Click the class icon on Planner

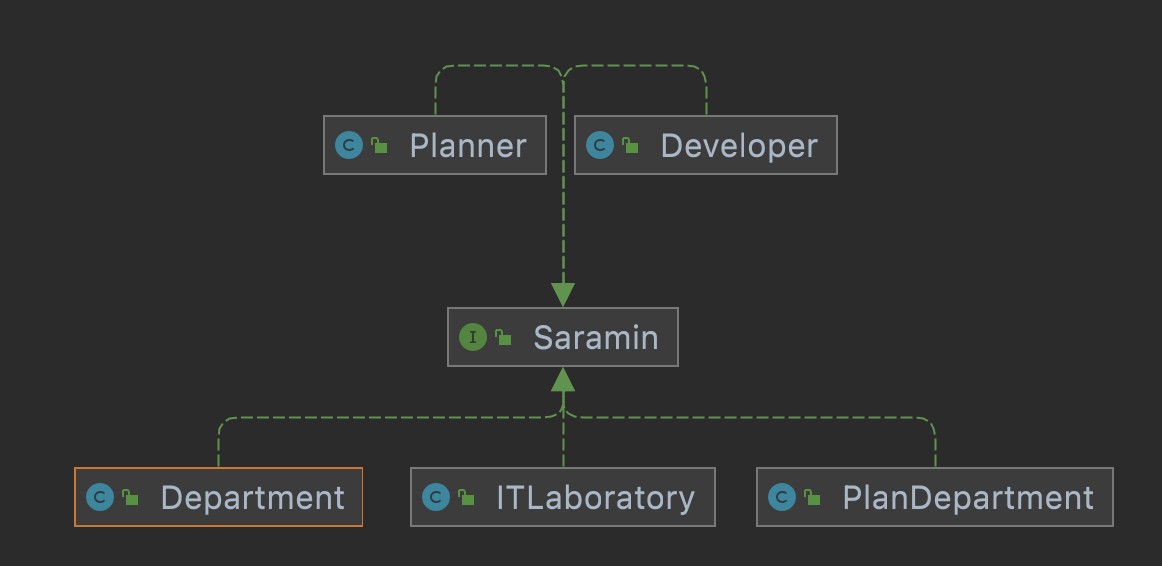tap(349, 145)
